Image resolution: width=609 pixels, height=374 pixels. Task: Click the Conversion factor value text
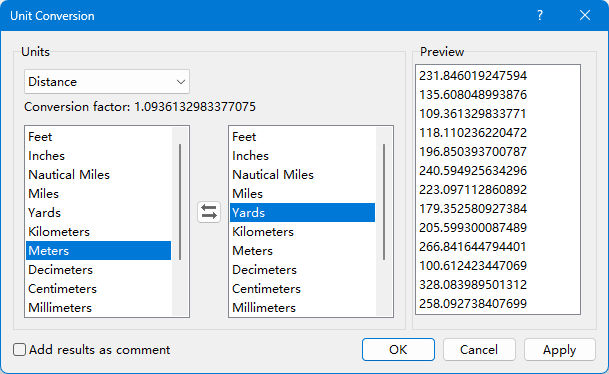click(195, 107)
